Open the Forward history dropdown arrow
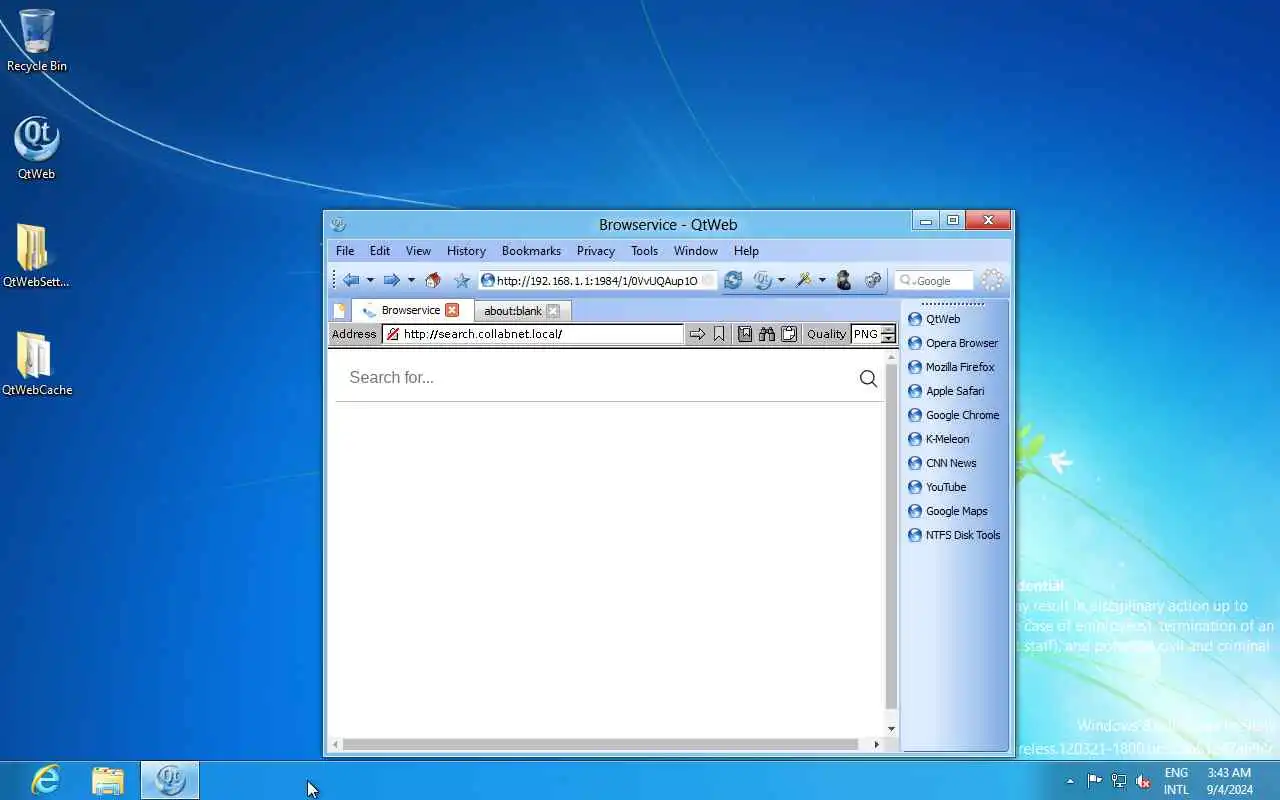This screenshot has width=1280, height=800. tap(411, 281)
